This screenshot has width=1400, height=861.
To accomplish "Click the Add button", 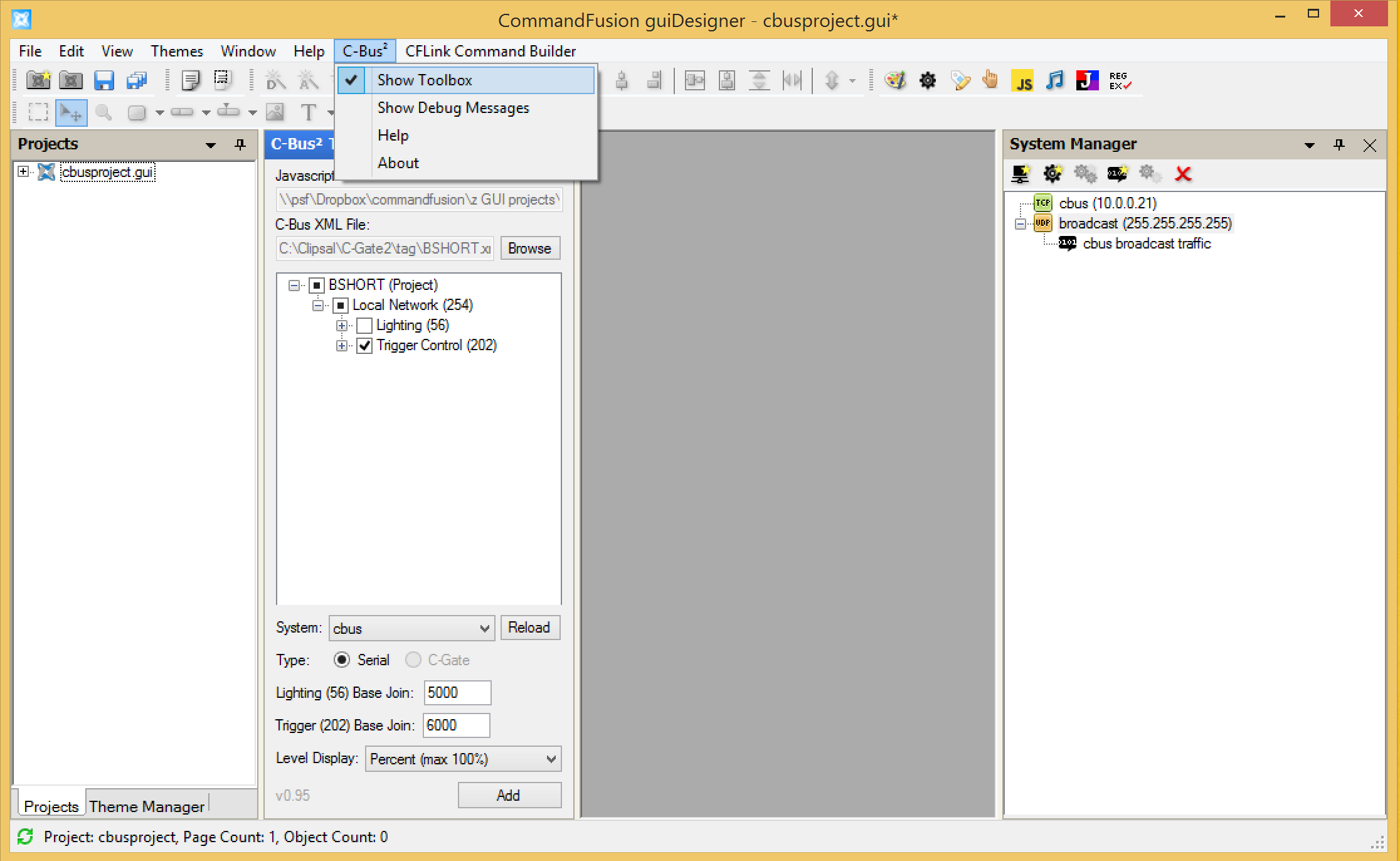I will (509, 795).
